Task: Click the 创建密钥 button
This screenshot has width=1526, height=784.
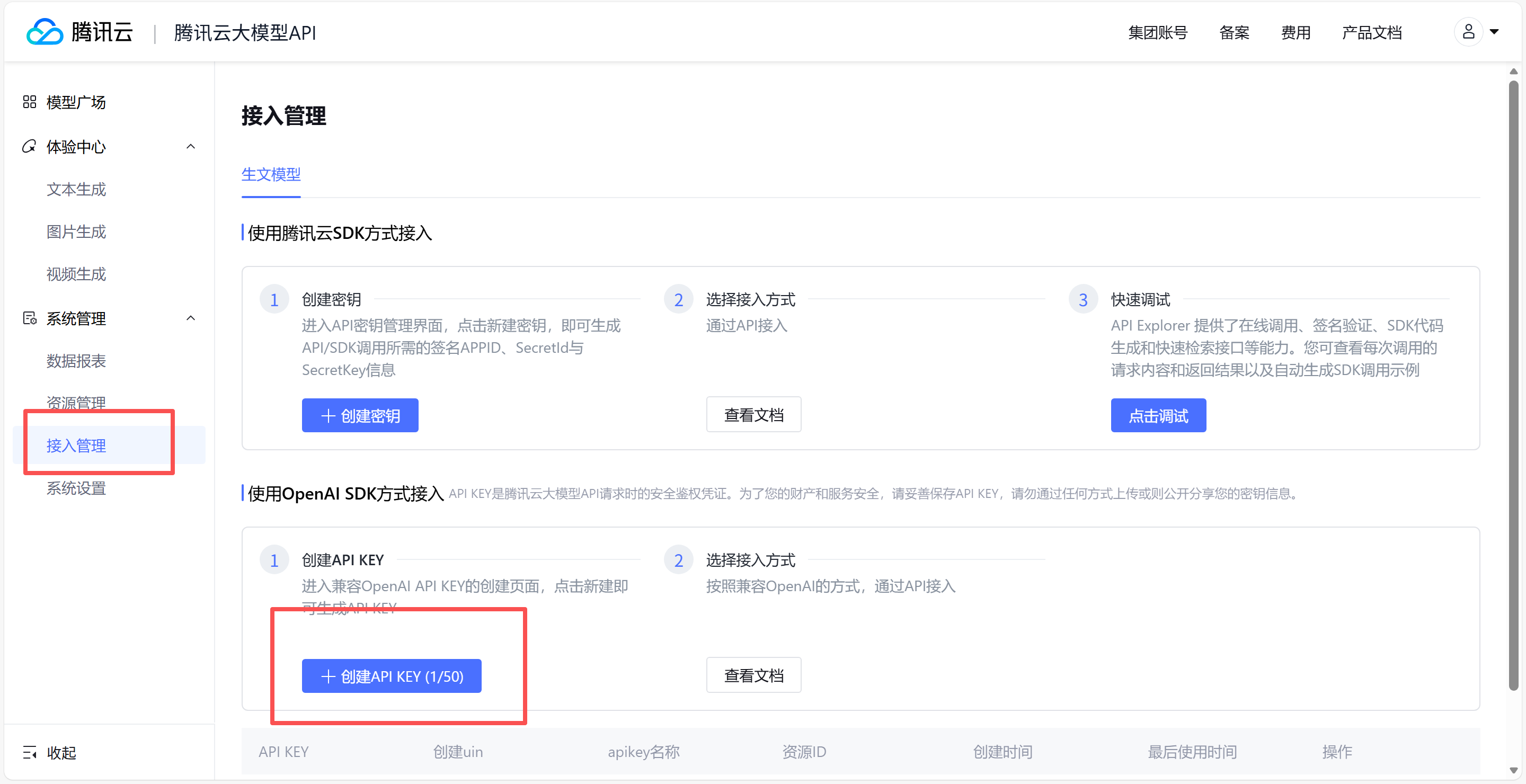Action: (x=360, y=416)
